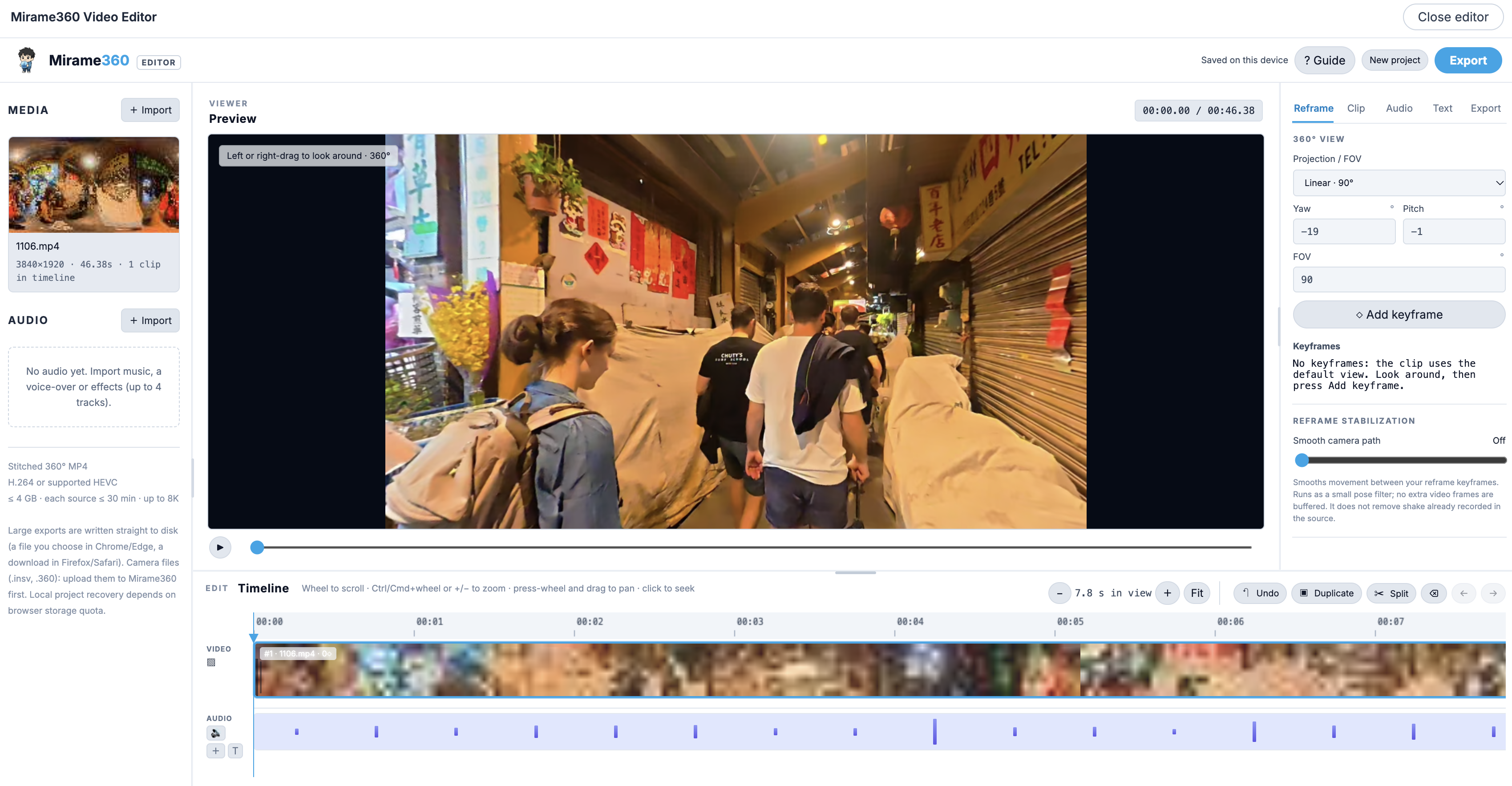Click the preview seek bar handle
Image resolution: width=1512 pixels, height=786 pixels.
pos(257,547)
